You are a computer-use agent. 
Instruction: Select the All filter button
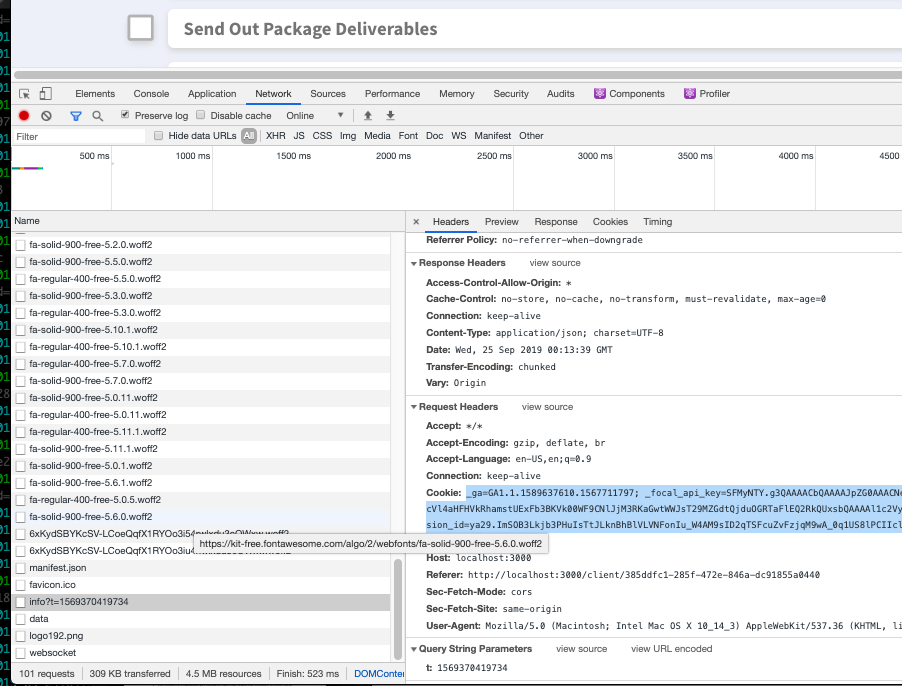coord(249,136)
